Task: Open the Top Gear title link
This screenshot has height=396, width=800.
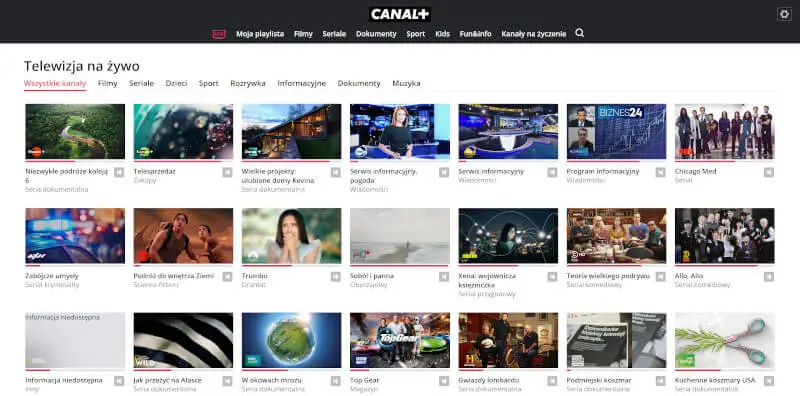Action: pos(365,380)
